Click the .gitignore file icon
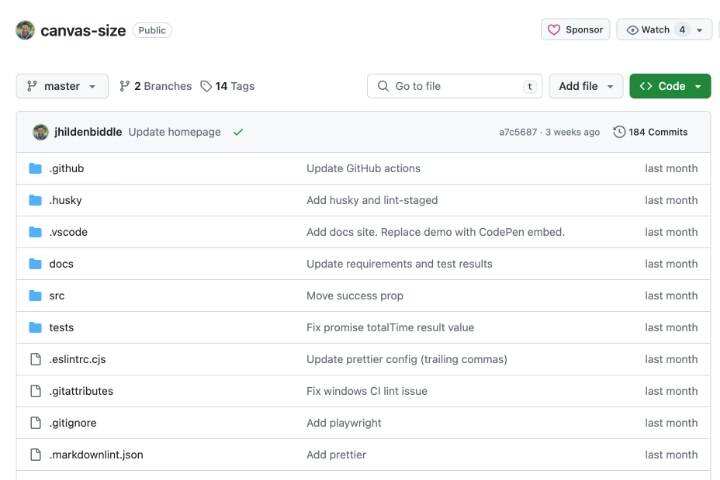 pyautogui.click(x=36, y=423)
